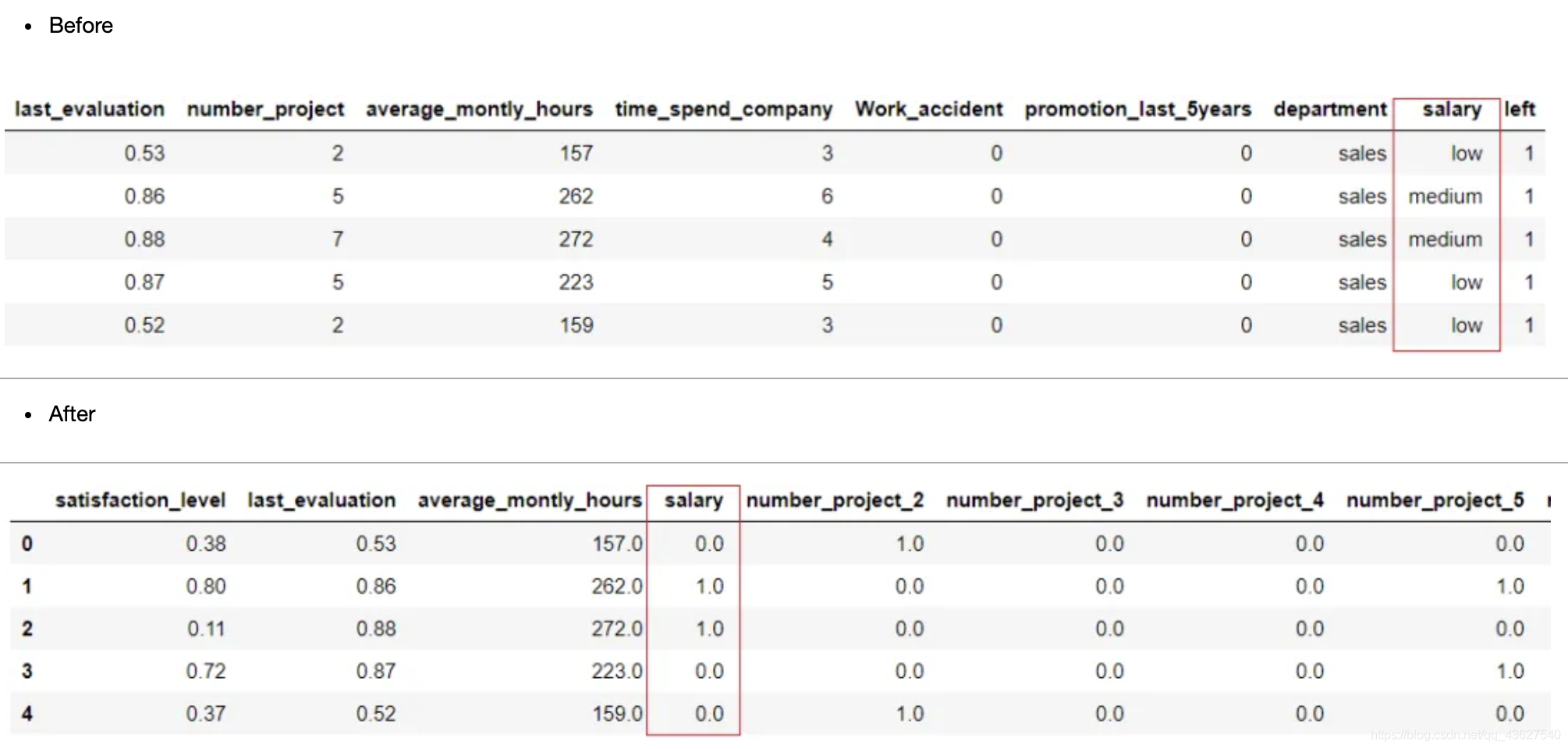Screen dimensions: 1568x749
Task: Click the number_project_5 value in After row 1
Action: (x=1510, y=586)
